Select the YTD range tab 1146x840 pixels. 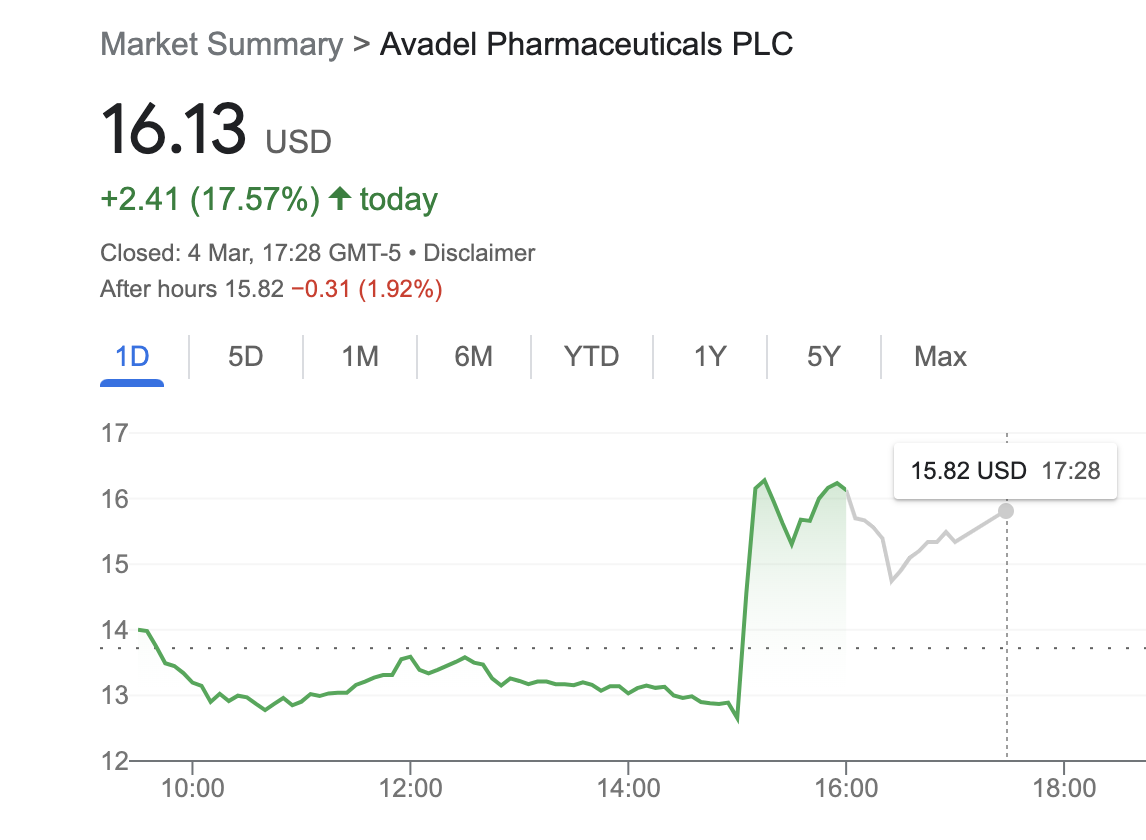click(x=591, y=357)
